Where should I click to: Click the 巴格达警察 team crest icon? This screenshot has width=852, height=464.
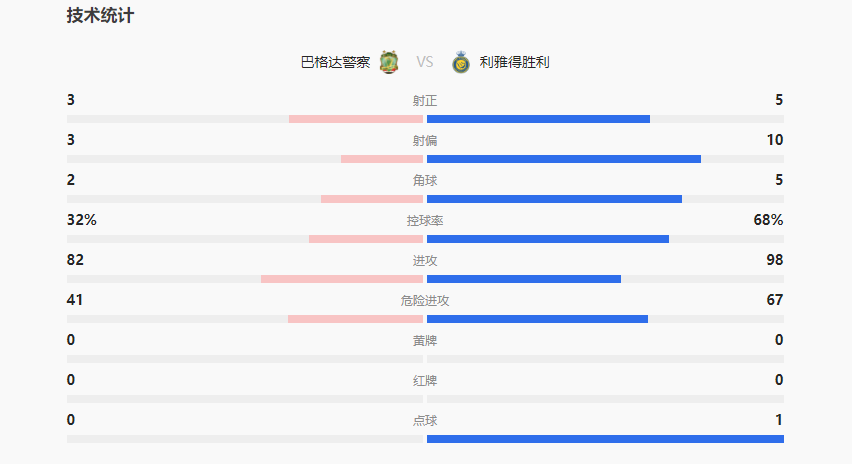tap(389, 62)
